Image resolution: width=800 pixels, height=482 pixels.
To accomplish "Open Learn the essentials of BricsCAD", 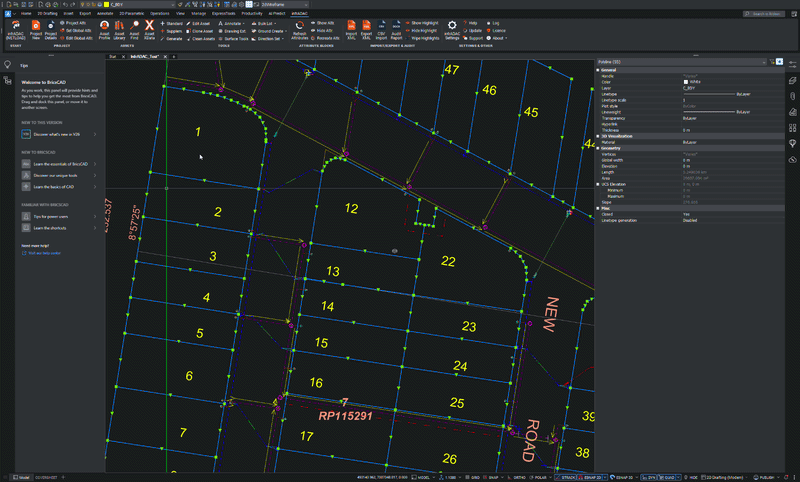I will click(x=59, y=164).
